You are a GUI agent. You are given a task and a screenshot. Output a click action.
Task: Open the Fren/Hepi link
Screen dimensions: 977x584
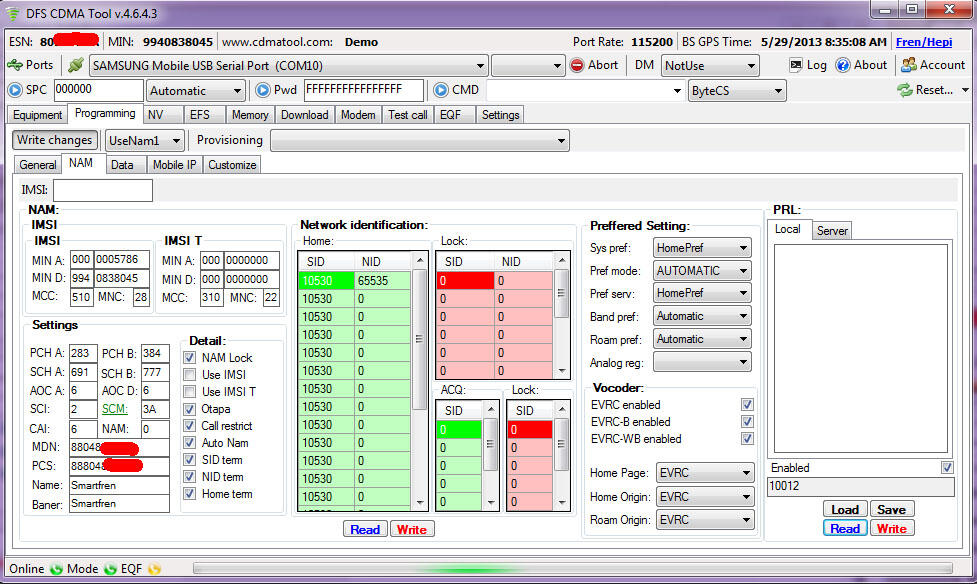click(924, 42)
